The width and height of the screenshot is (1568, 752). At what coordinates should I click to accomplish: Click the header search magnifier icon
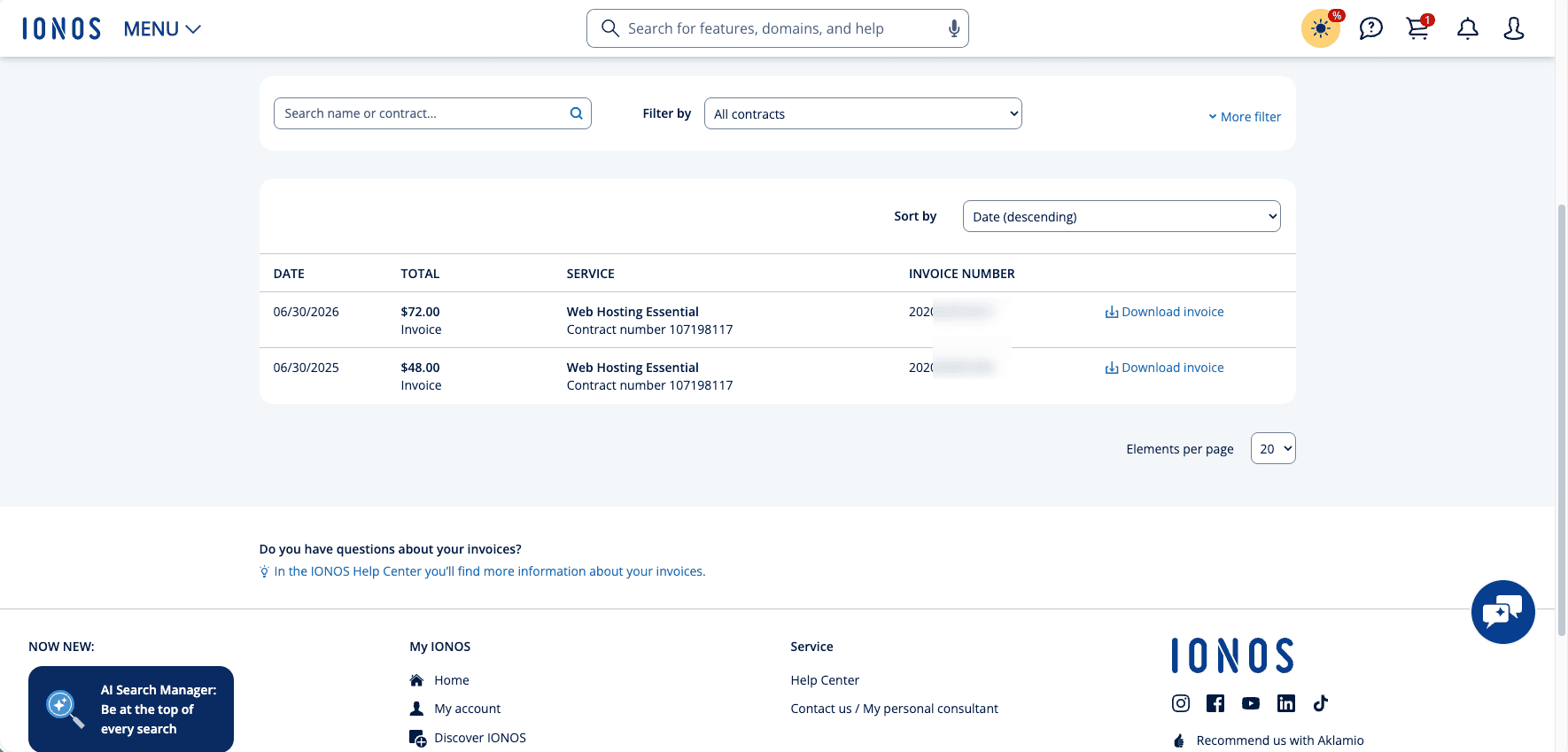609,28
